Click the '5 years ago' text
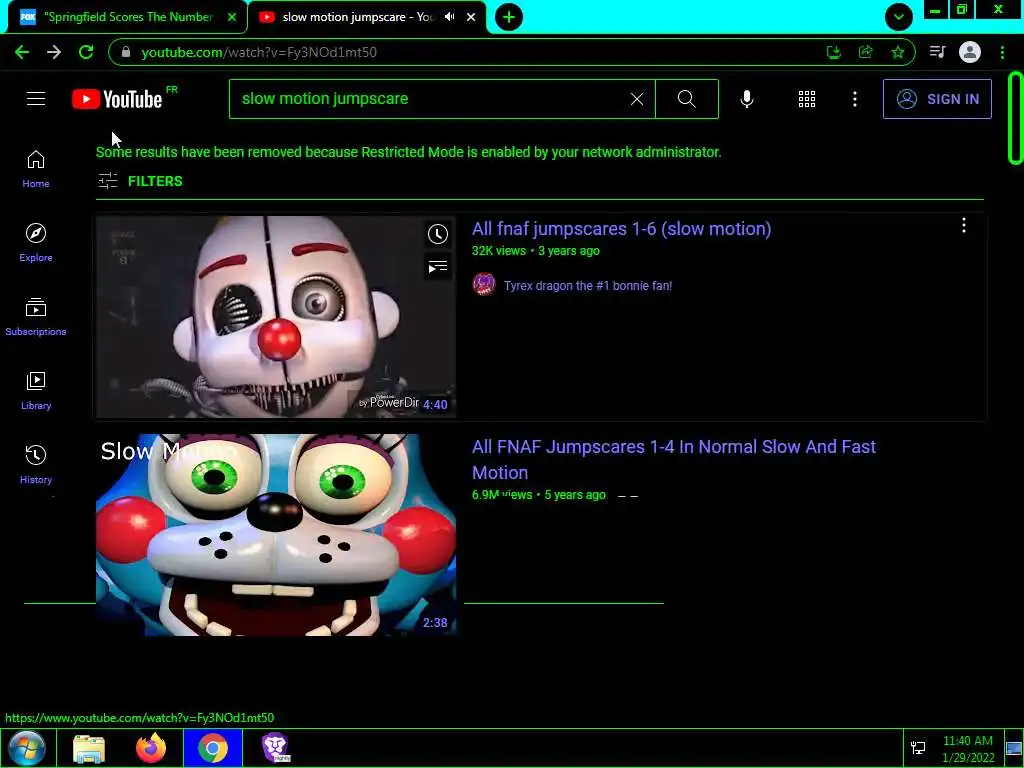Image resolution: width=1024 pixels, height=768 pixels. pyautogui.click(x=575, y=495)
